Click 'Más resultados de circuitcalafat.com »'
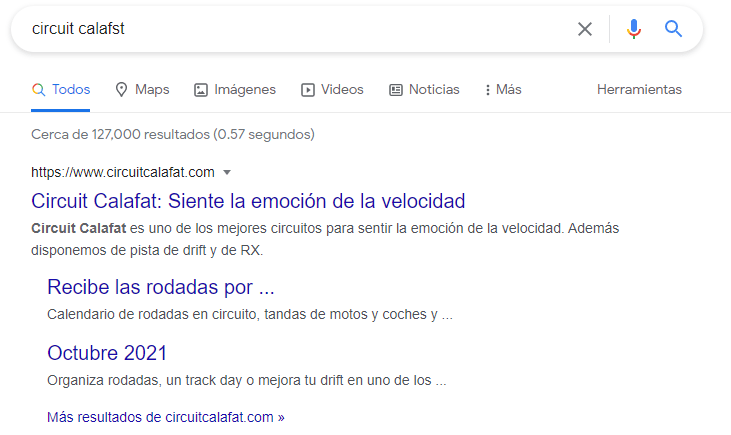This screenshot has width=731, height=435. click(166, 417)
